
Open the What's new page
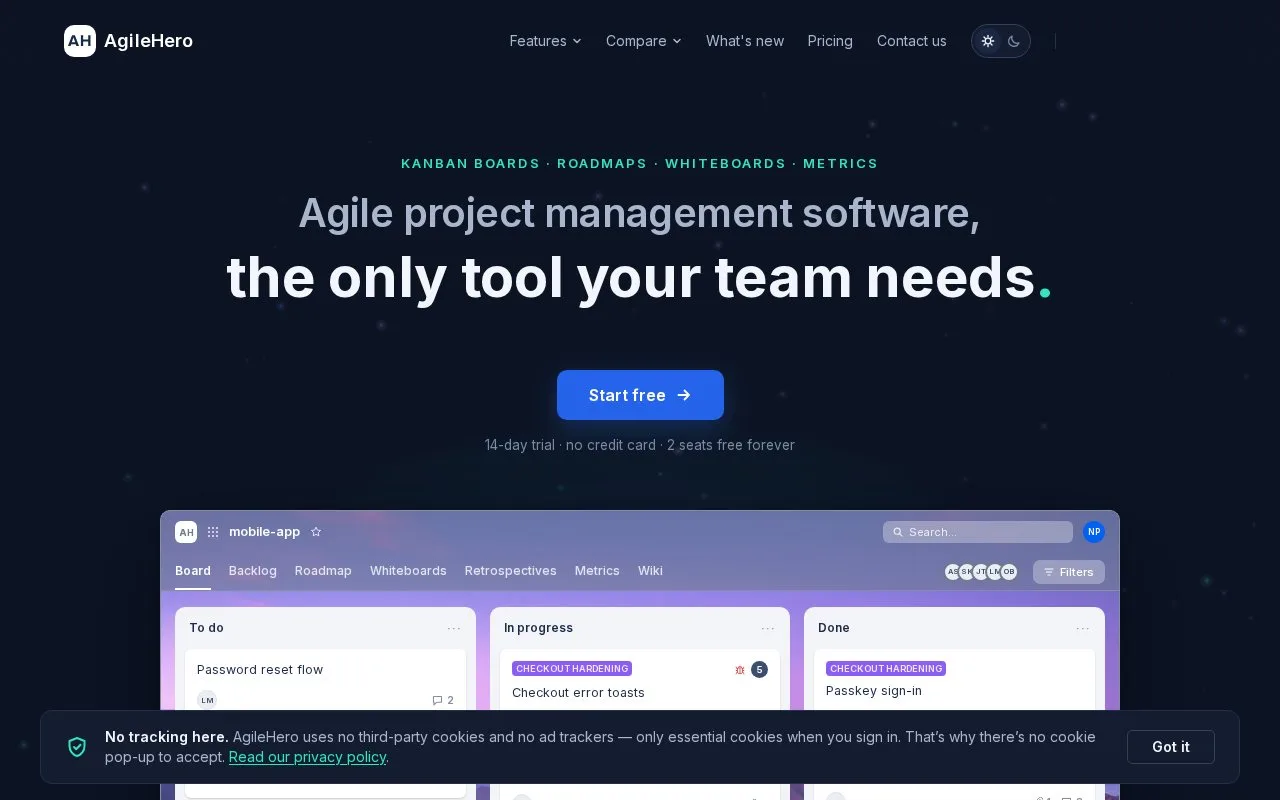click(745, 41)
